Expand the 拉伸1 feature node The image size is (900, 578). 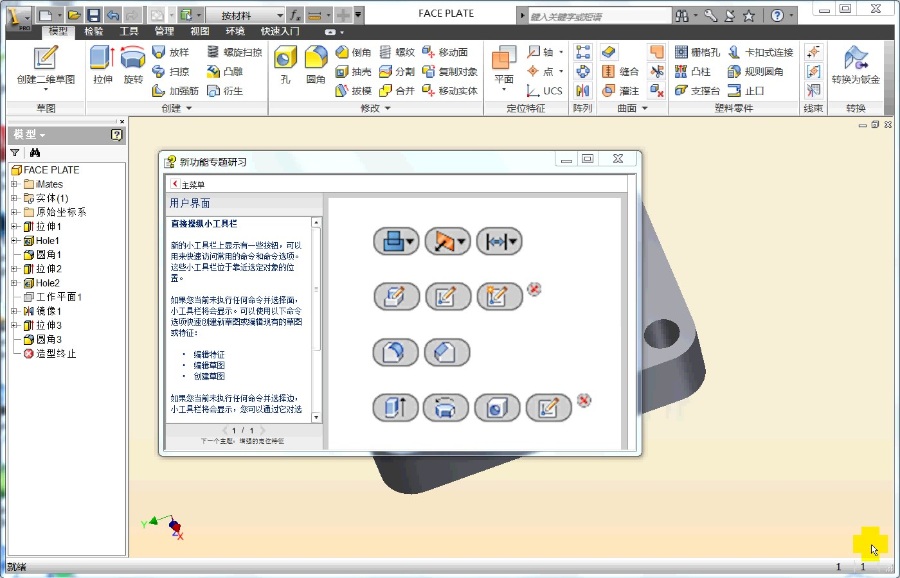point(14,227)
